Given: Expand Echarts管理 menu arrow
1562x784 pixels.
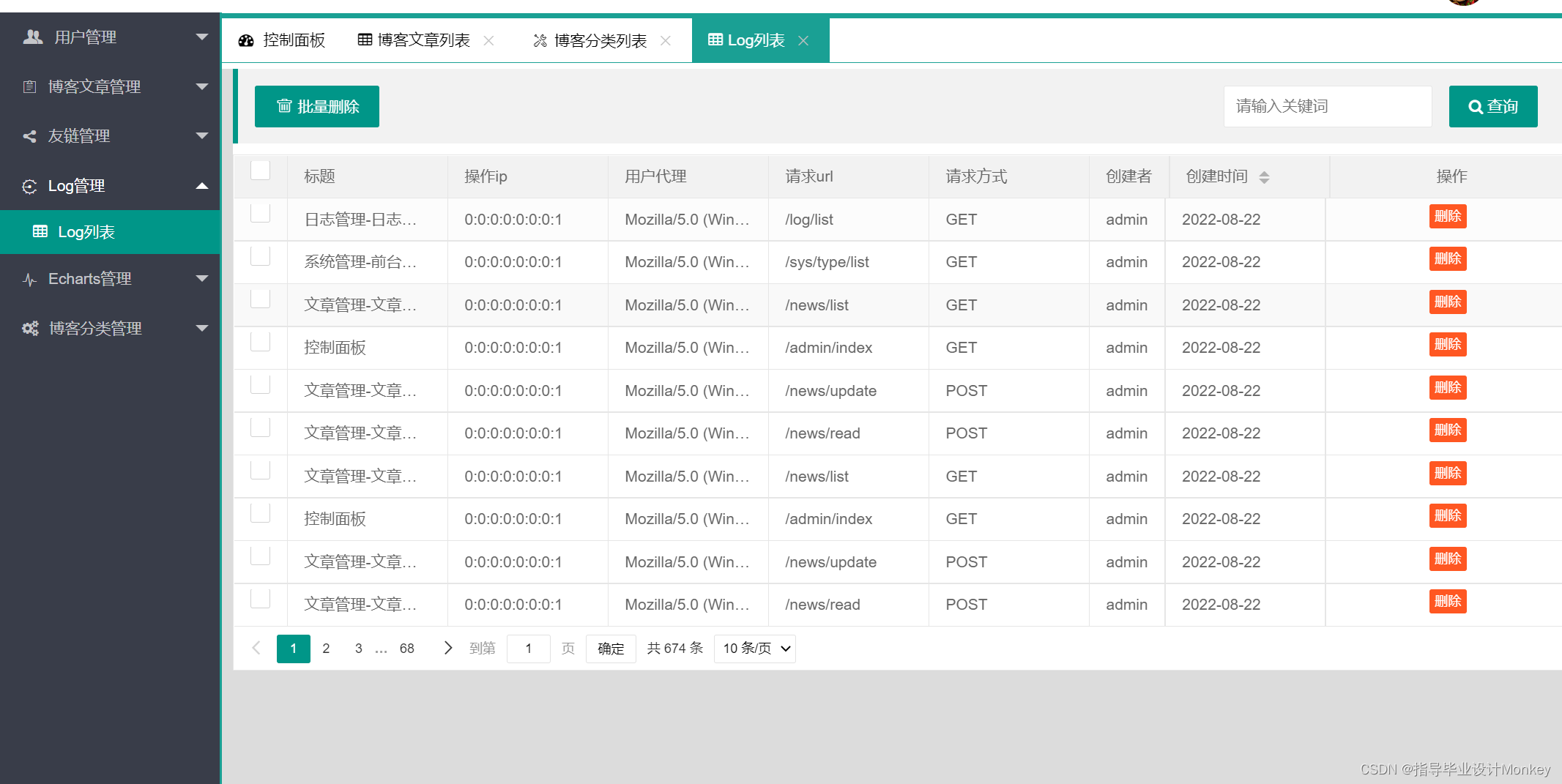Looking at the screenshot, I should (202, 278).
